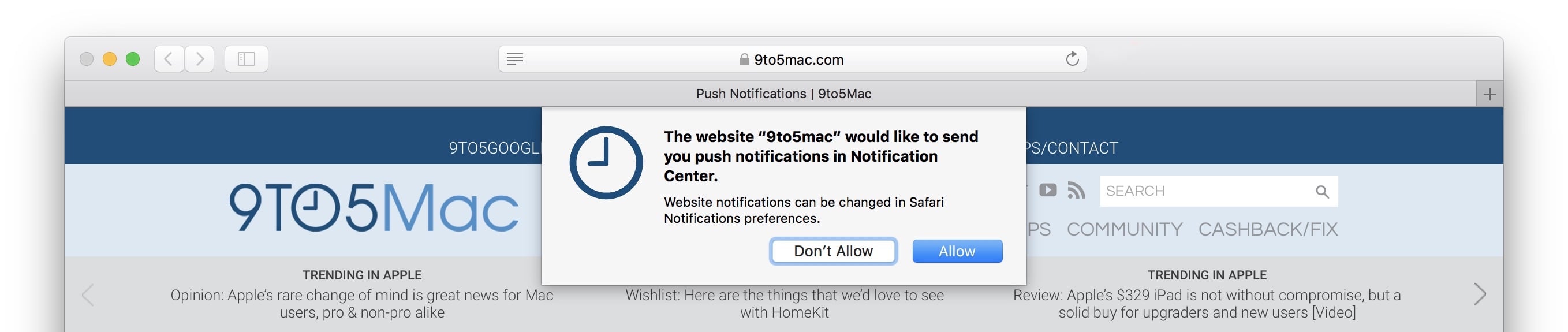This screenshot has width=1568, height=332.
Task: Click the 9to5mac.com address bar
Action: coord(792,59)
